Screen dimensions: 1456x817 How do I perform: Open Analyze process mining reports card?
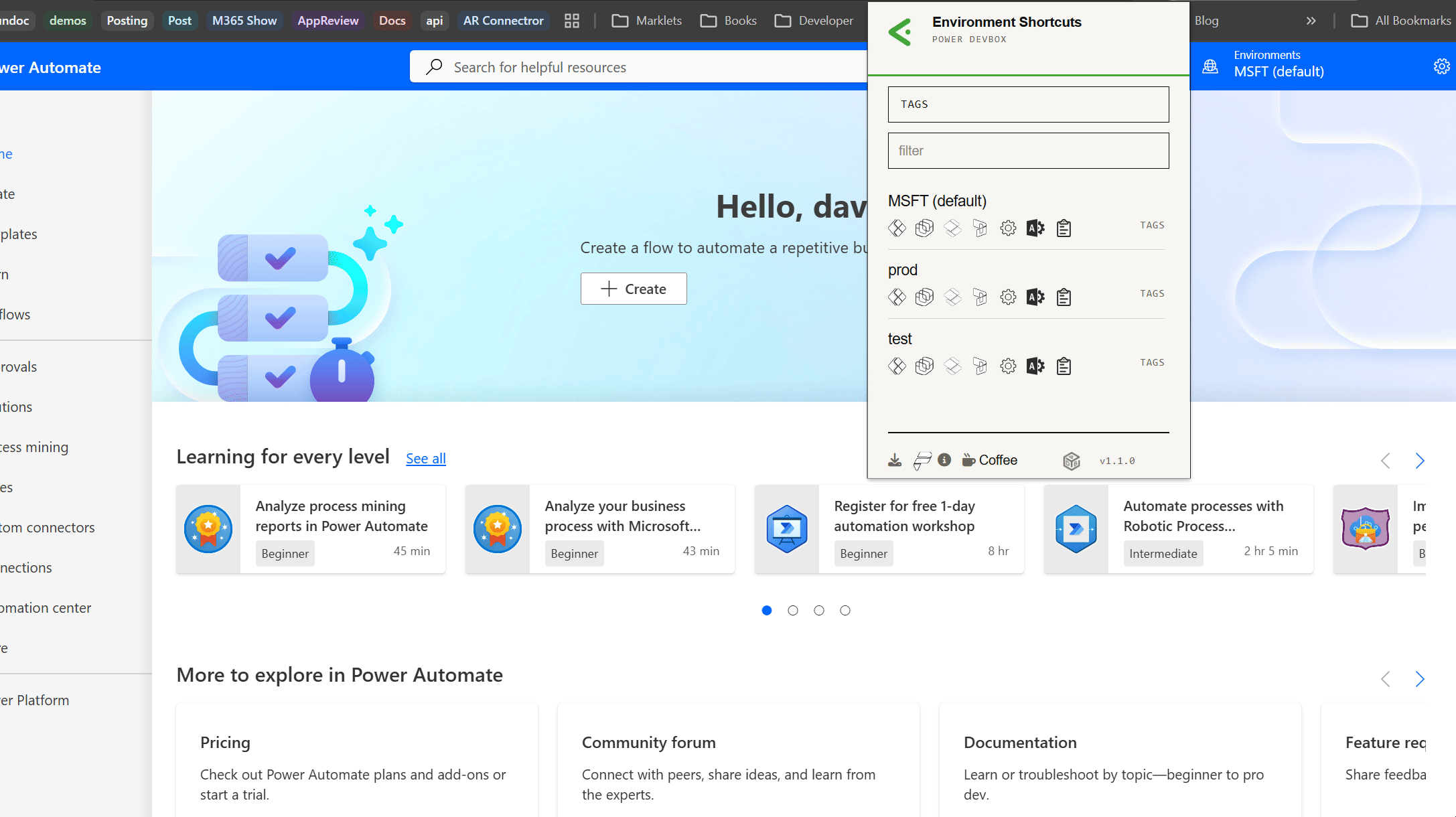tap(311, 529)
